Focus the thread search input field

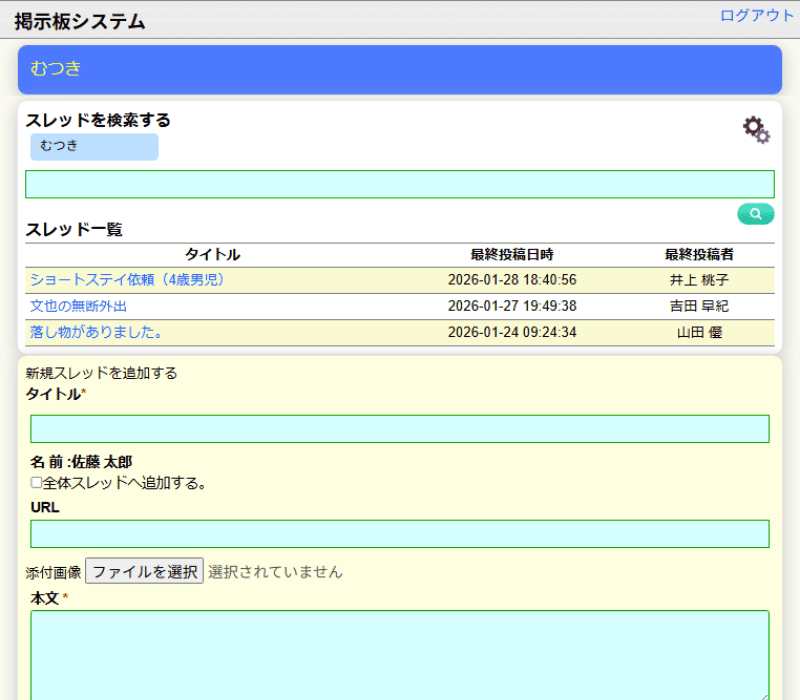[400, 184]
